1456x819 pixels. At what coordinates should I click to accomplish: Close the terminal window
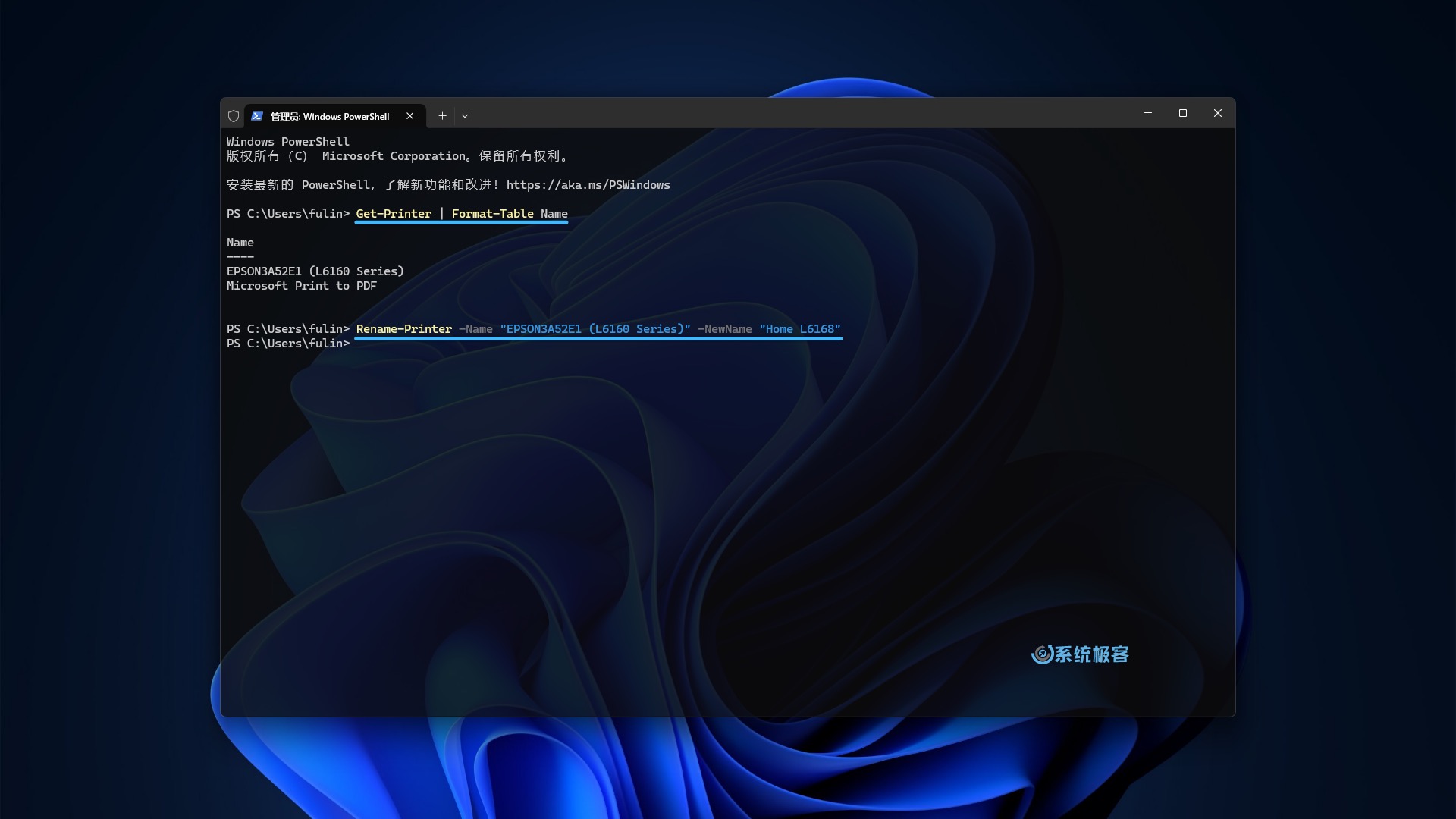point(1218,113)
